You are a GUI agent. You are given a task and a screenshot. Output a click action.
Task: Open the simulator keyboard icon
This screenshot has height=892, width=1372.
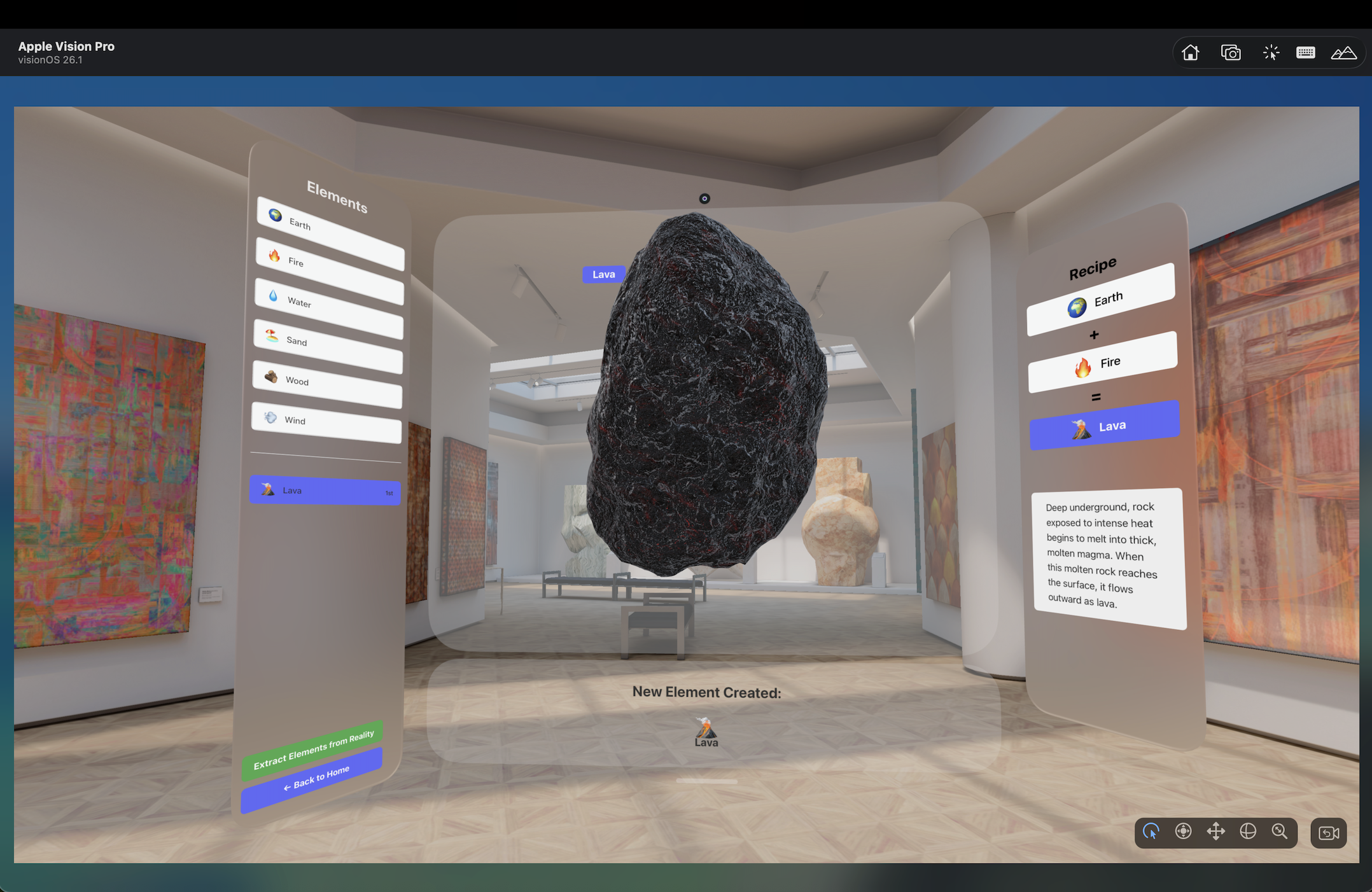pos(1305,53)
